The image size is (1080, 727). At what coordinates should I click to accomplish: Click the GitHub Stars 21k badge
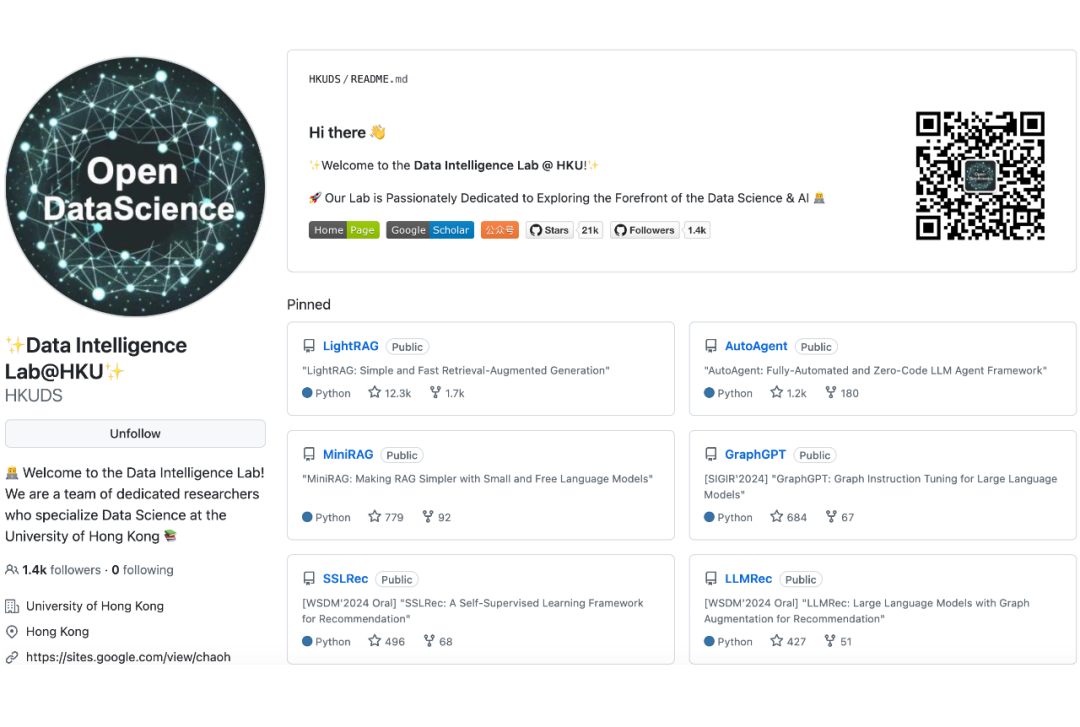[564, 230]
